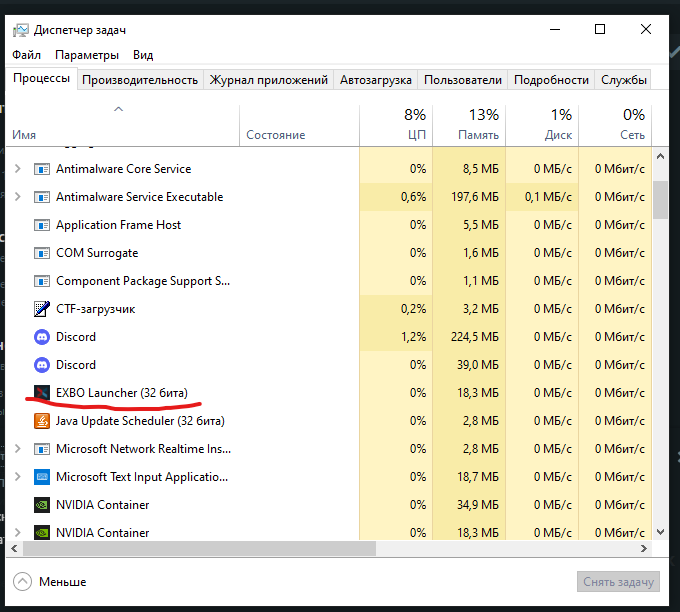The width and height of the screenshot is (680, 612).
Task: Click the 224,5 МБ memory value
Action: 475,337
